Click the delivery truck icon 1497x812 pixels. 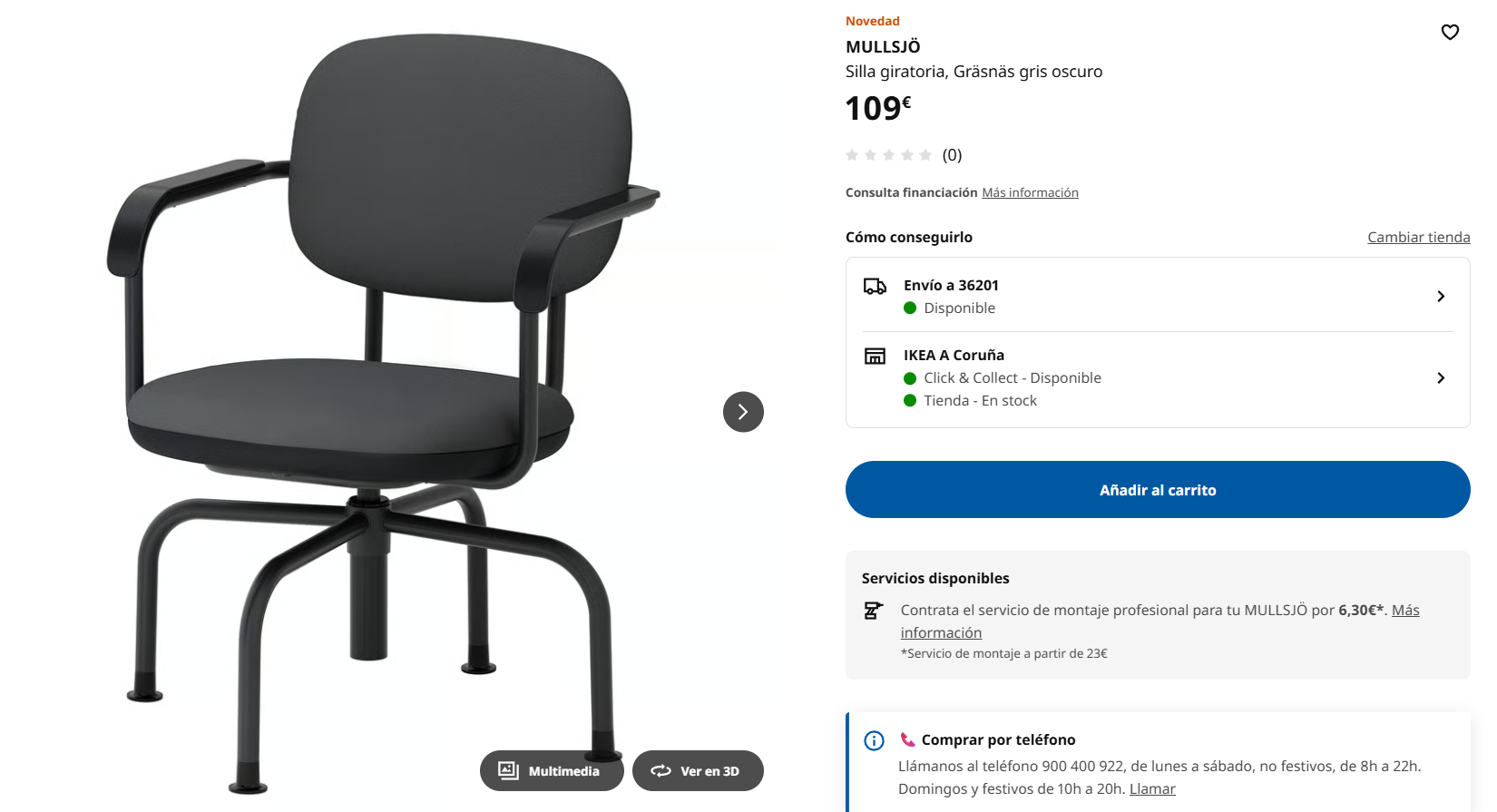click(875, 287)
